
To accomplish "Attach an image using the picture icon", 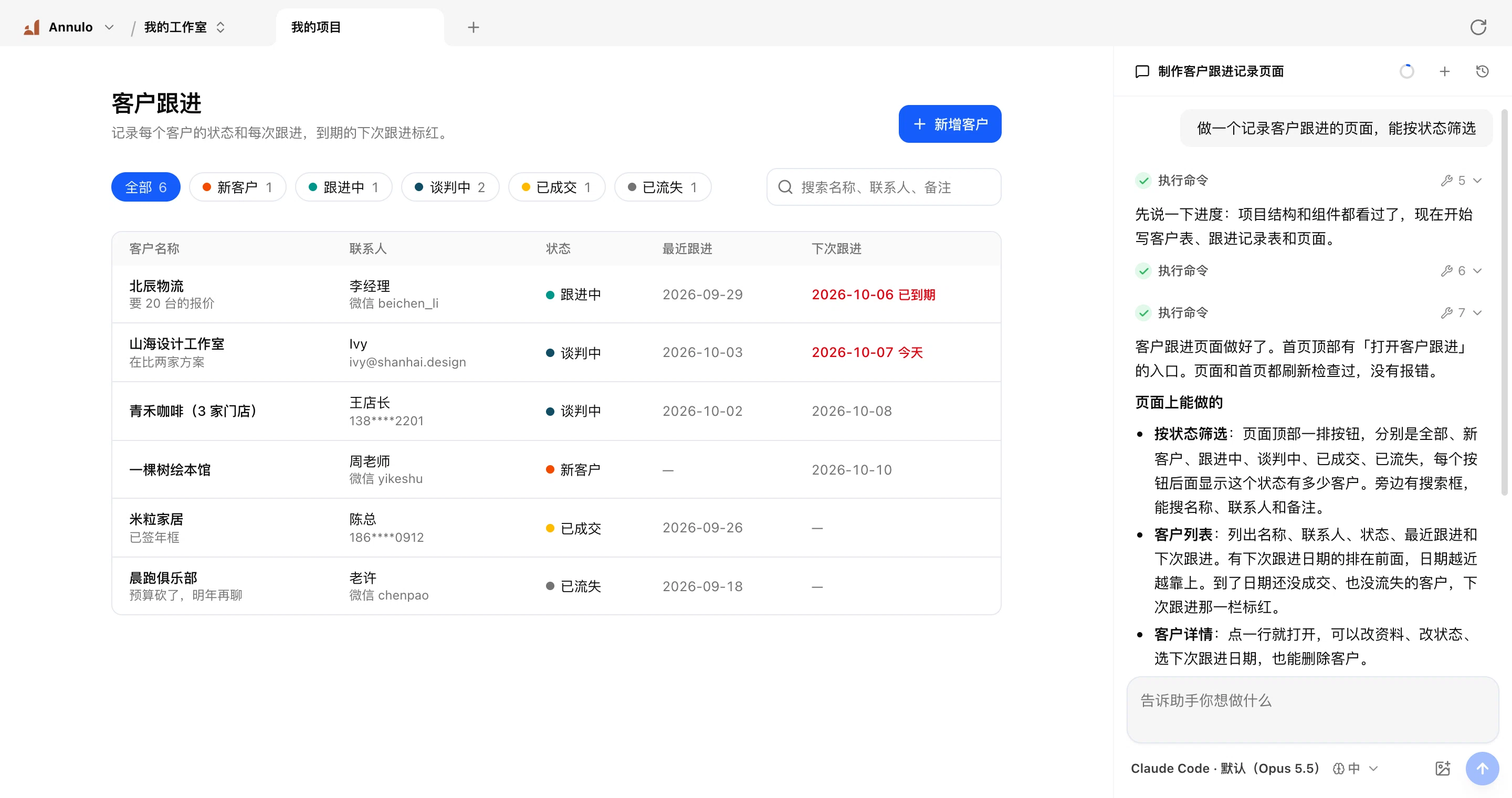I will 1442,768.
